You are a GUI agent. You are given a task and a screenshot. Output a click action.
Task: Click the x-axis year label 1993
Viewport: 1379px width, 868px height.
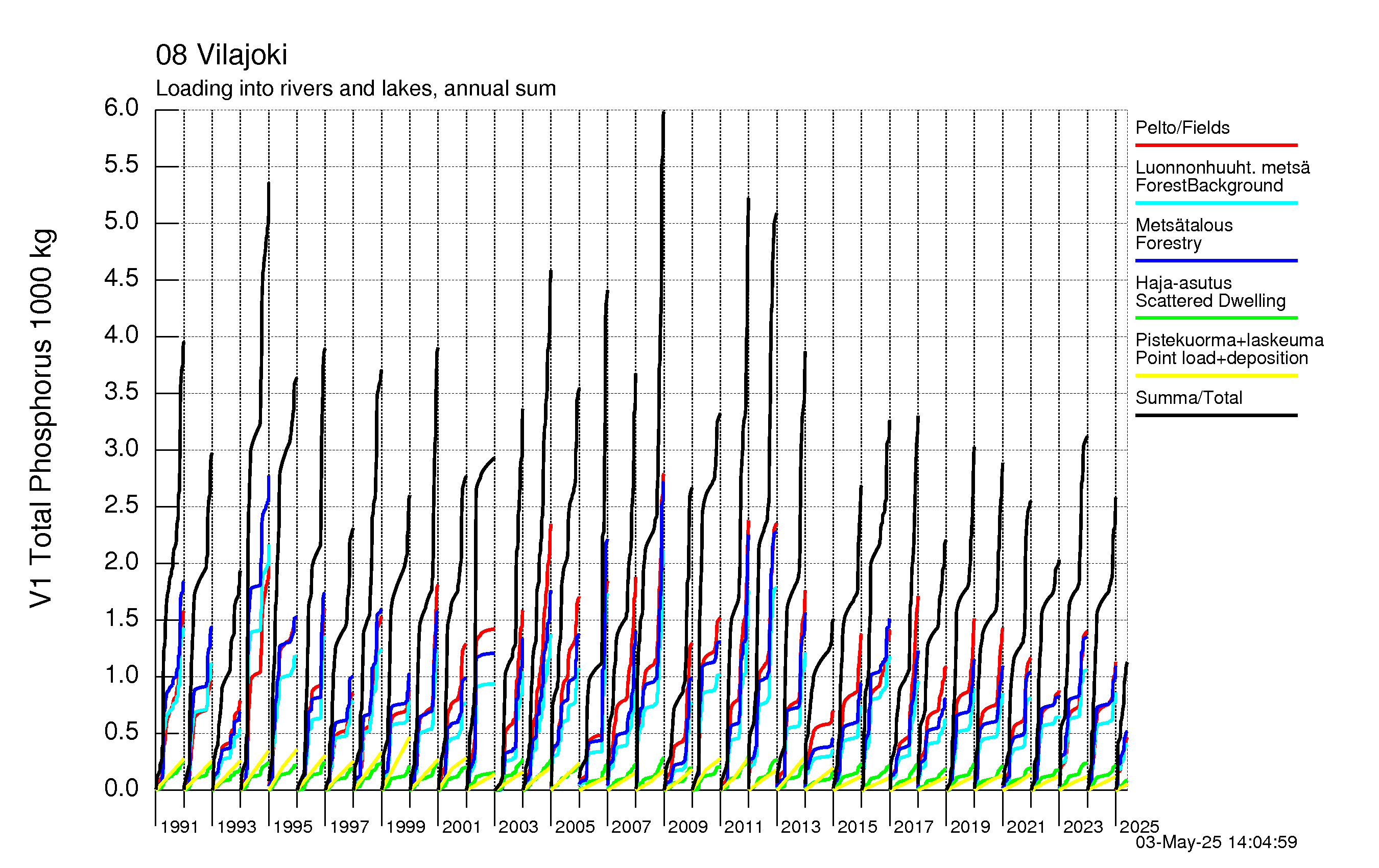236,827
